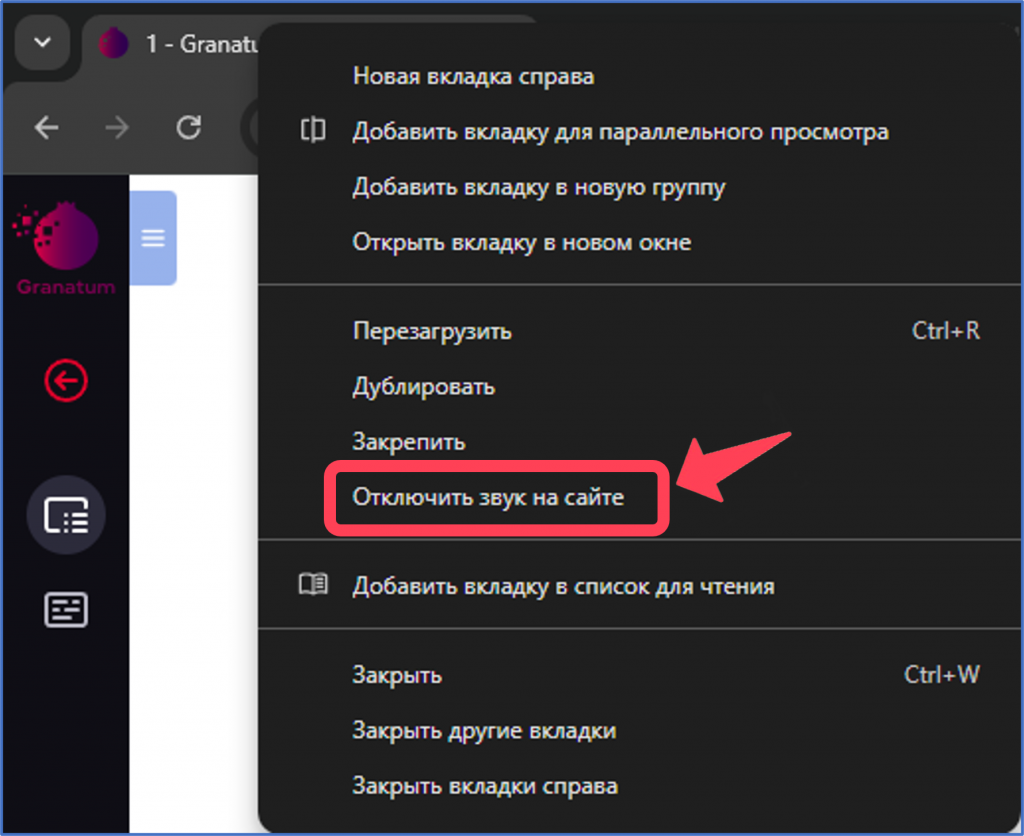This screenshot has width=1024, height=836.
Task: Click the split view icon in menu
Action: tap(313, 130)
